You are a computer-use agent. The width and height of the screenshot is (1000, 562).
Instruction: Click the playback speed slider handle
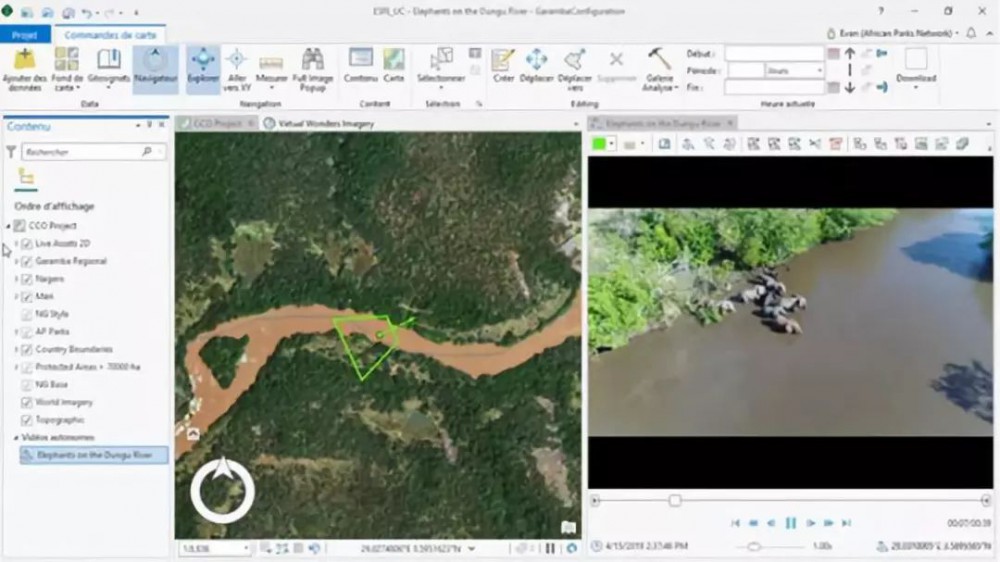754,547
